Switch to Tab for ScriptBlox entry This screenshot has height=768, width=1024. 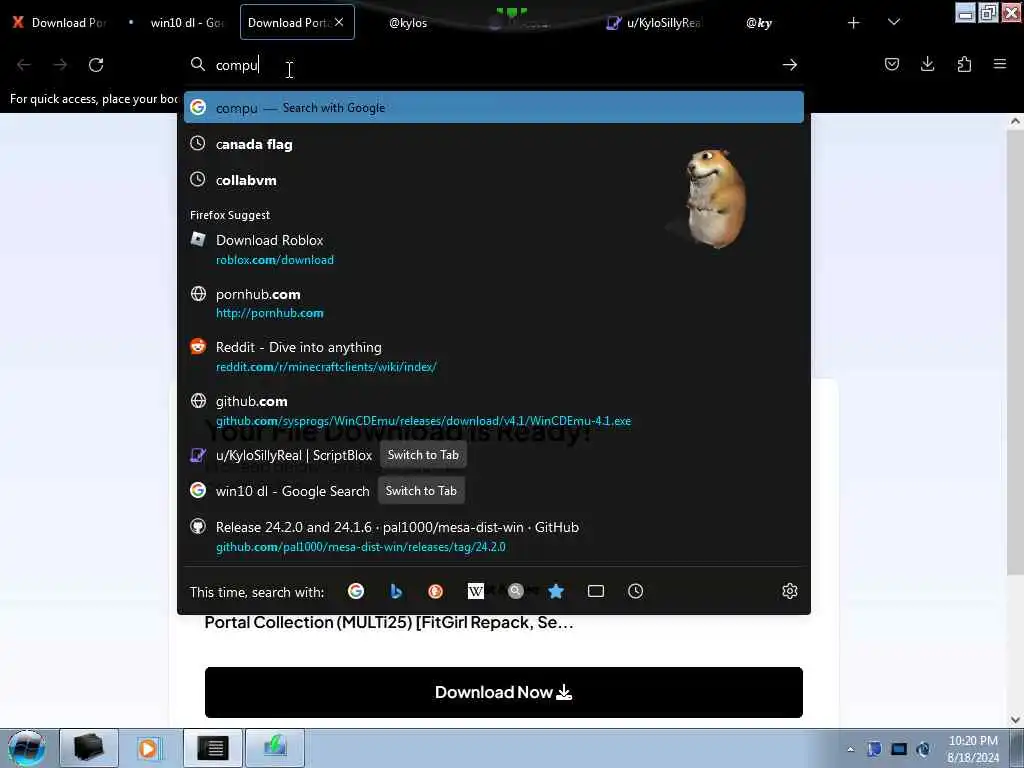pos(423,455)
